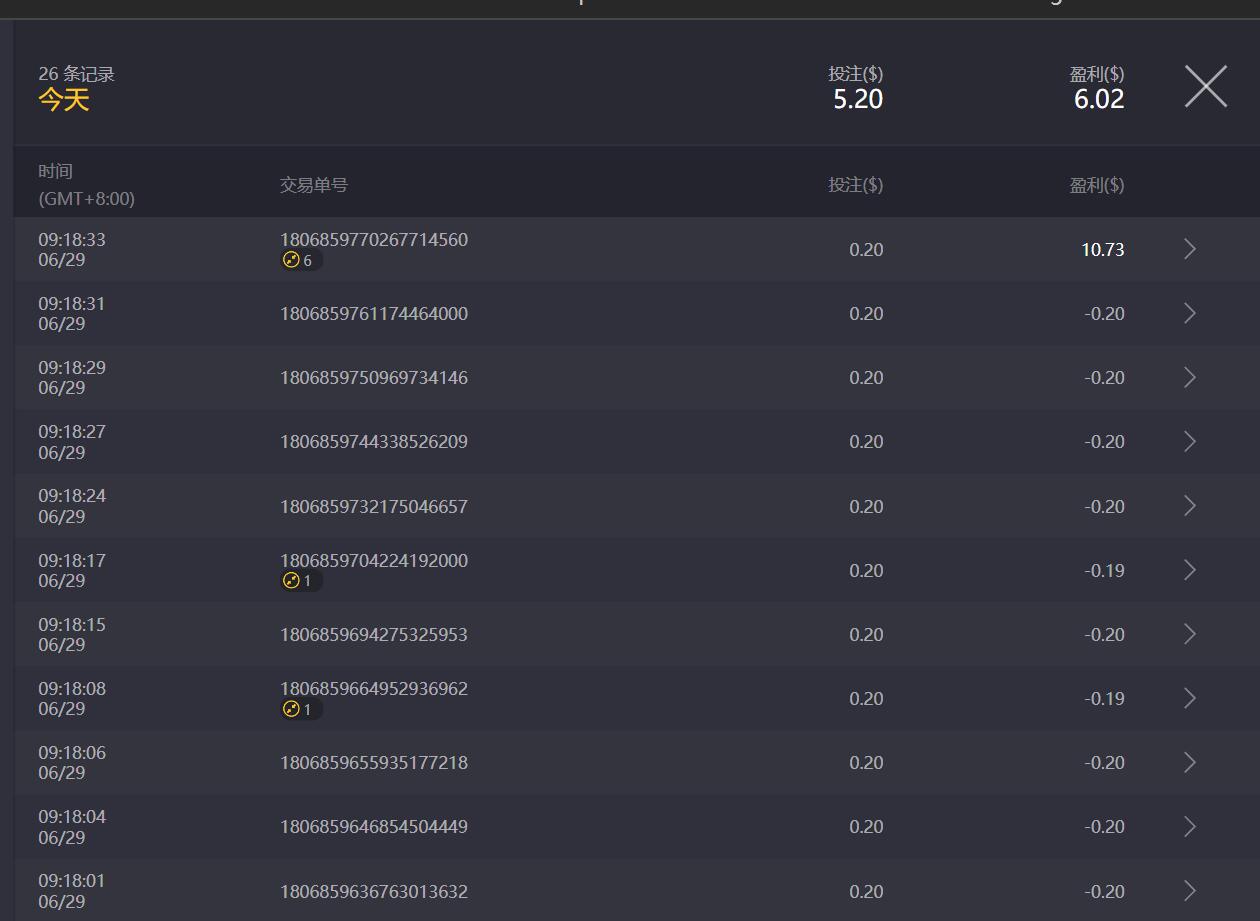Click arrow icon on the 09:18:01 row
The width and height of the screenshot is (1260, 921).
[1189, 891]
